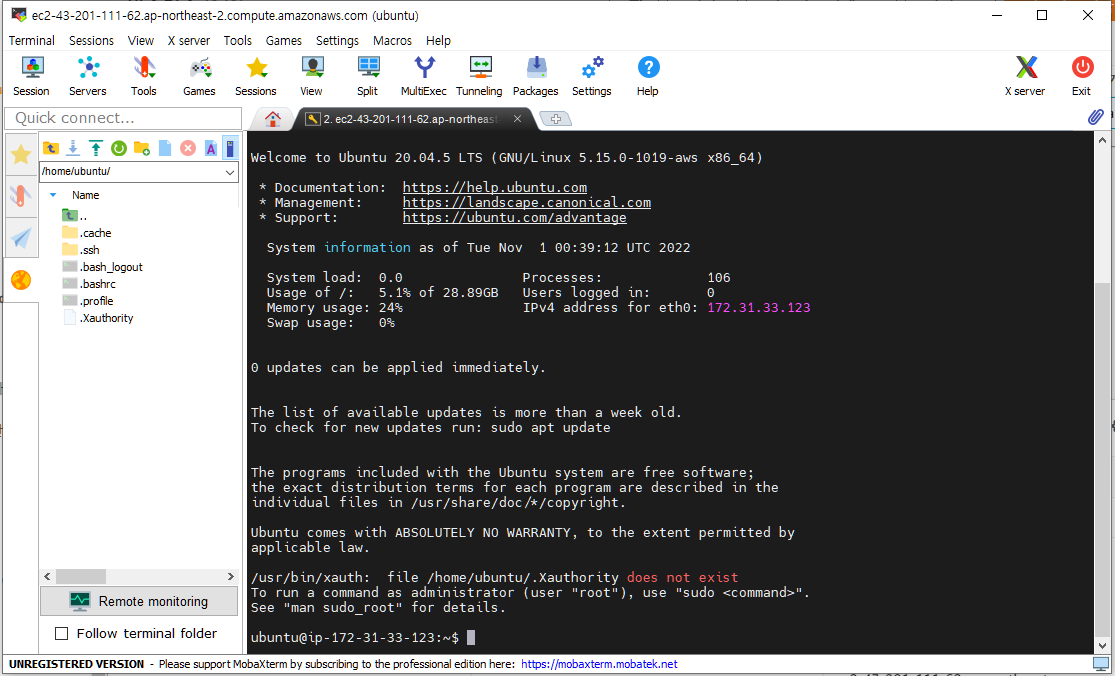Open the landscape.canonical.com link
This screenshot has height=676, width=1115.
coord(527,203)
